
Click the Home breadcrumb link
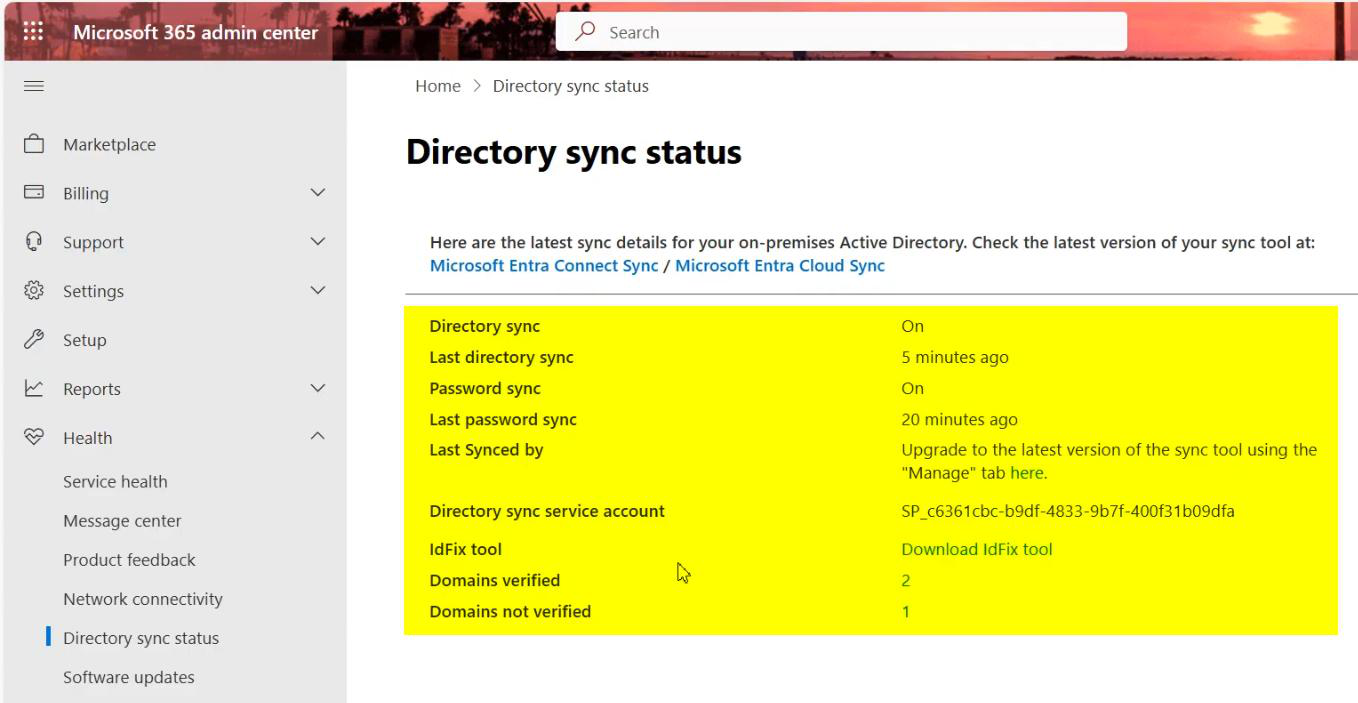pyautogui.click(x=438, y=86)
